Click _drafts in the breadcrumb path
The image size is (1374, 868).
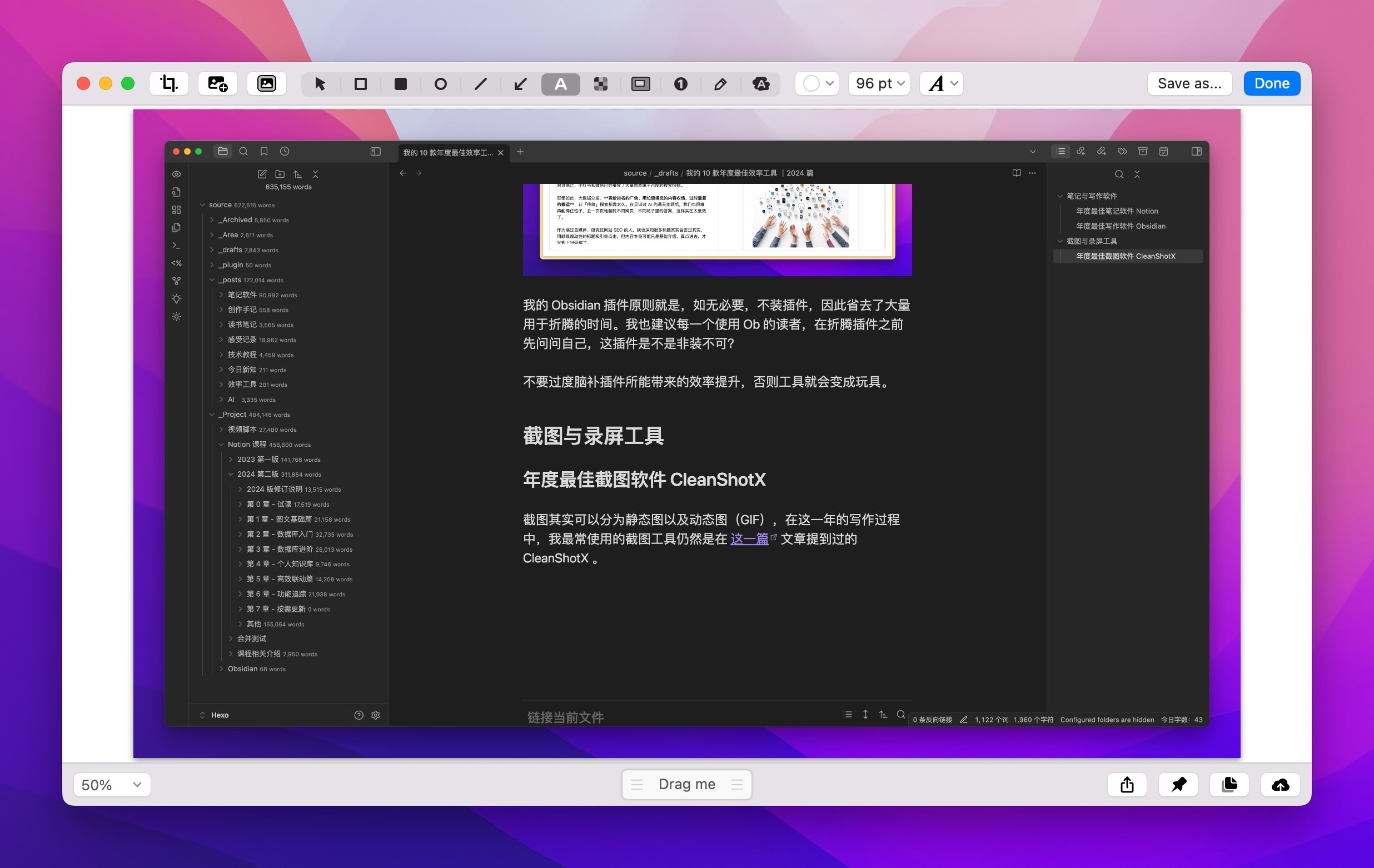point(666,173)
